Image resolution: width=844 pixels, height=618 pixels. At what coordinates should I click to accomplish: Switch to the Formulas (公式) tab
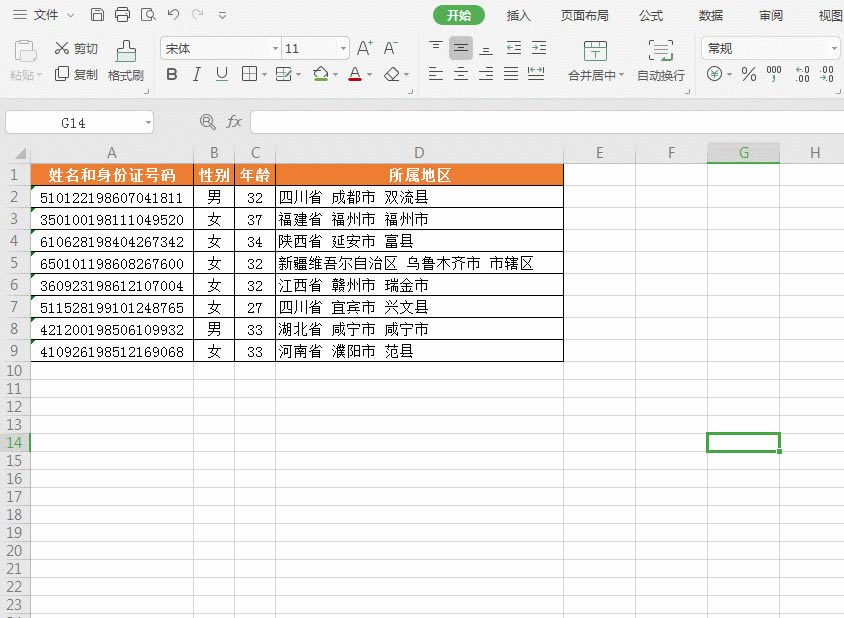point(651,16)
